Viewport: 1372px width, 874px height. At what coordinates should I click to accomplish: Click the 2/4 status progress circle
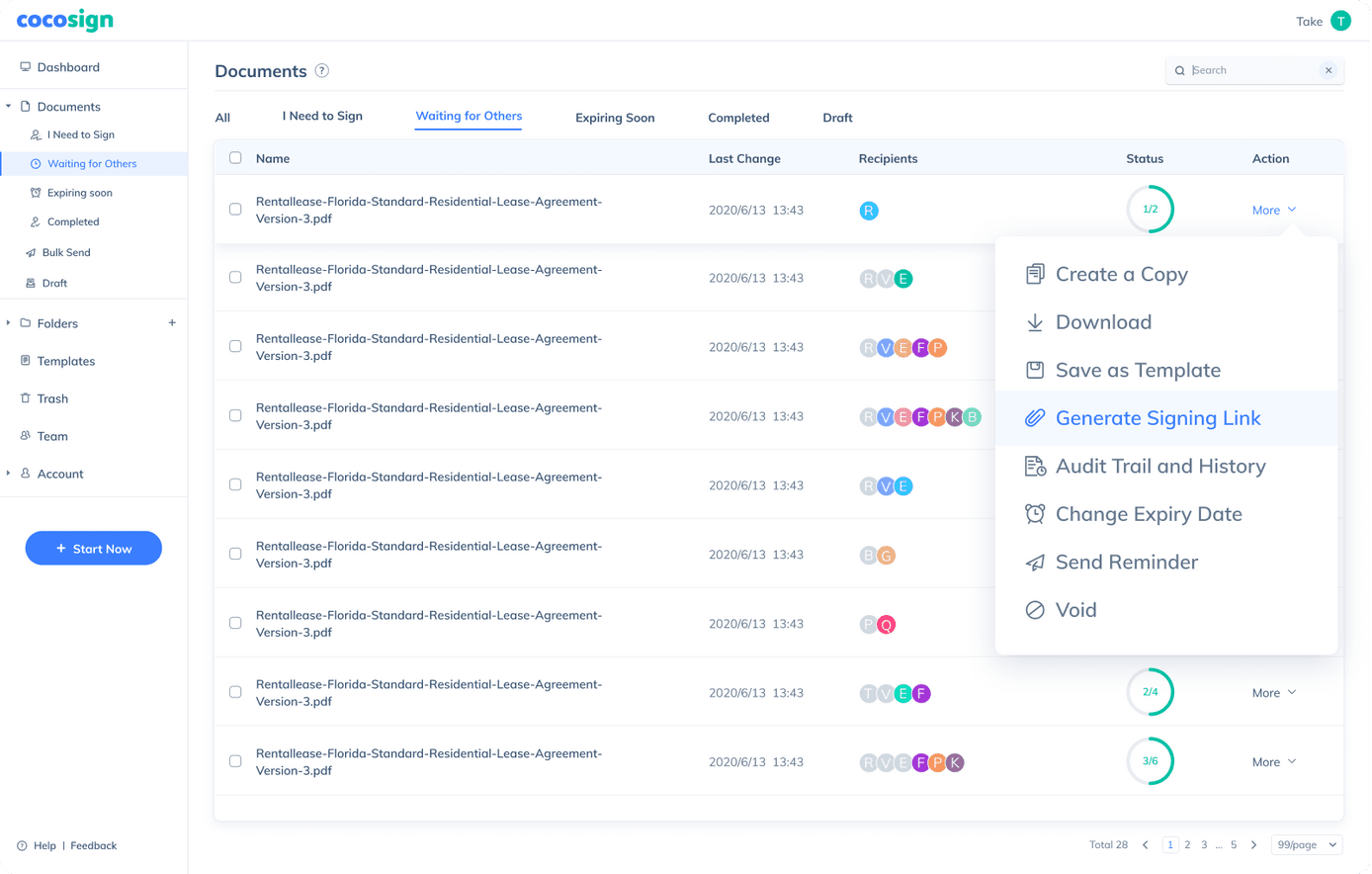coord(1151,693)
